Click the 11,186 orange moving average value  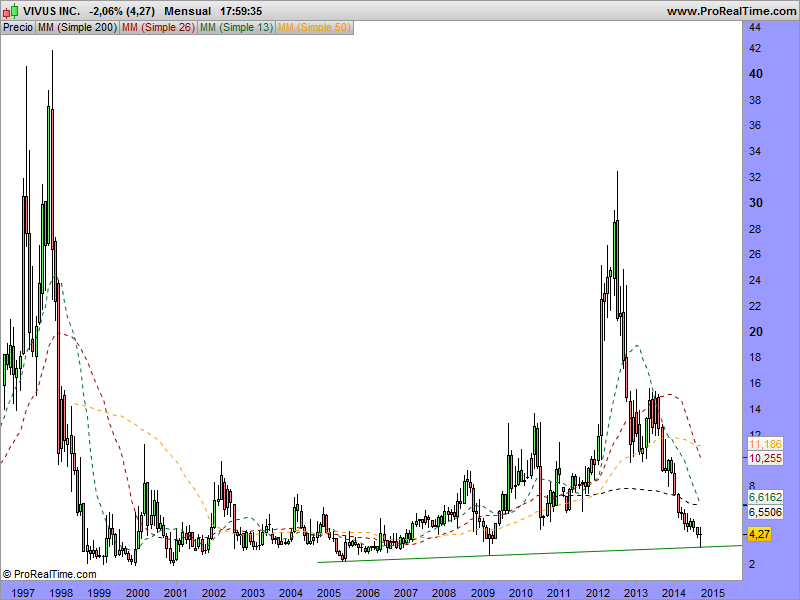click(x=765, y=444)
